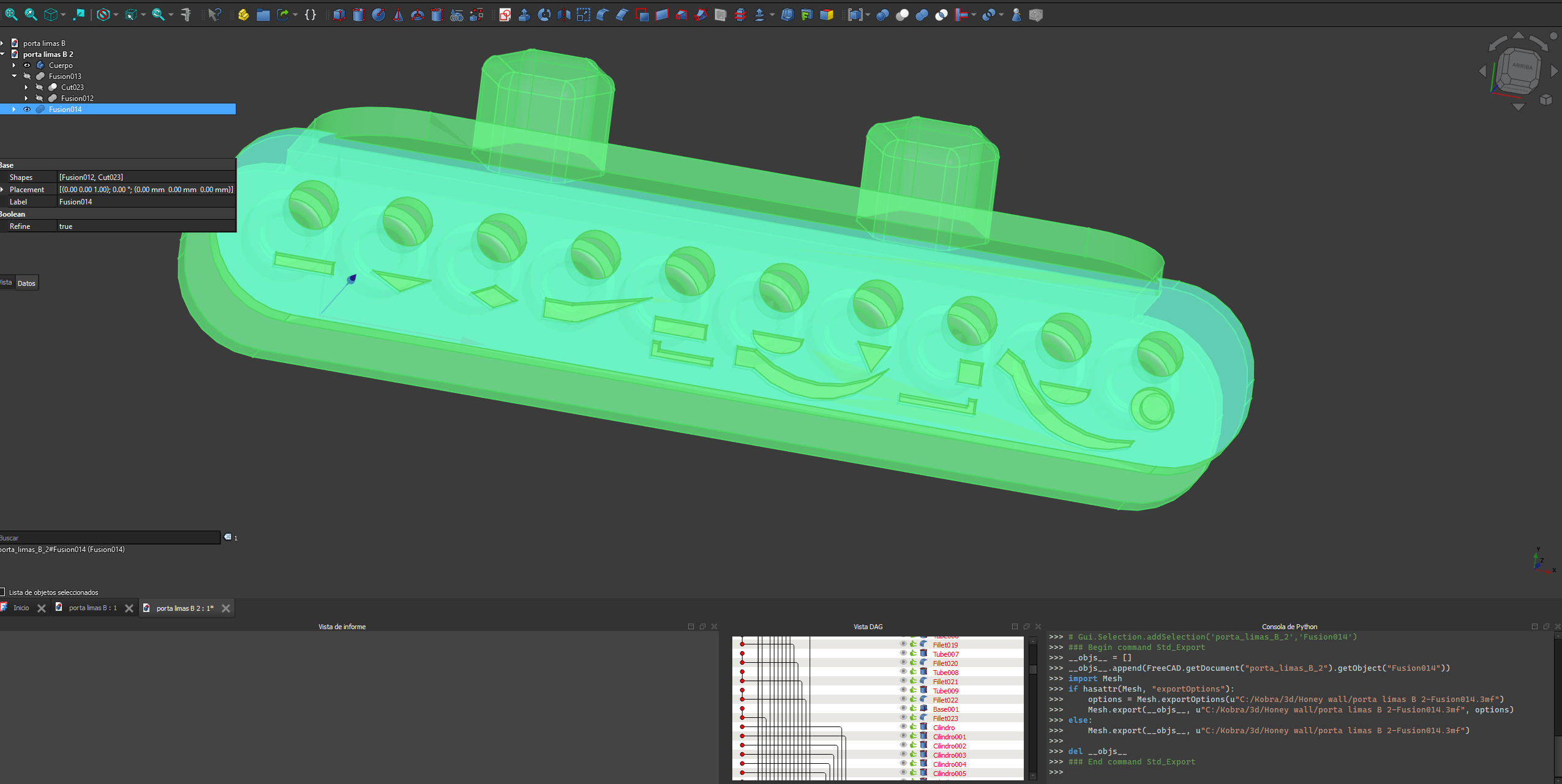Show Fusion013 via its crossed eye icon

coord(27,77)
